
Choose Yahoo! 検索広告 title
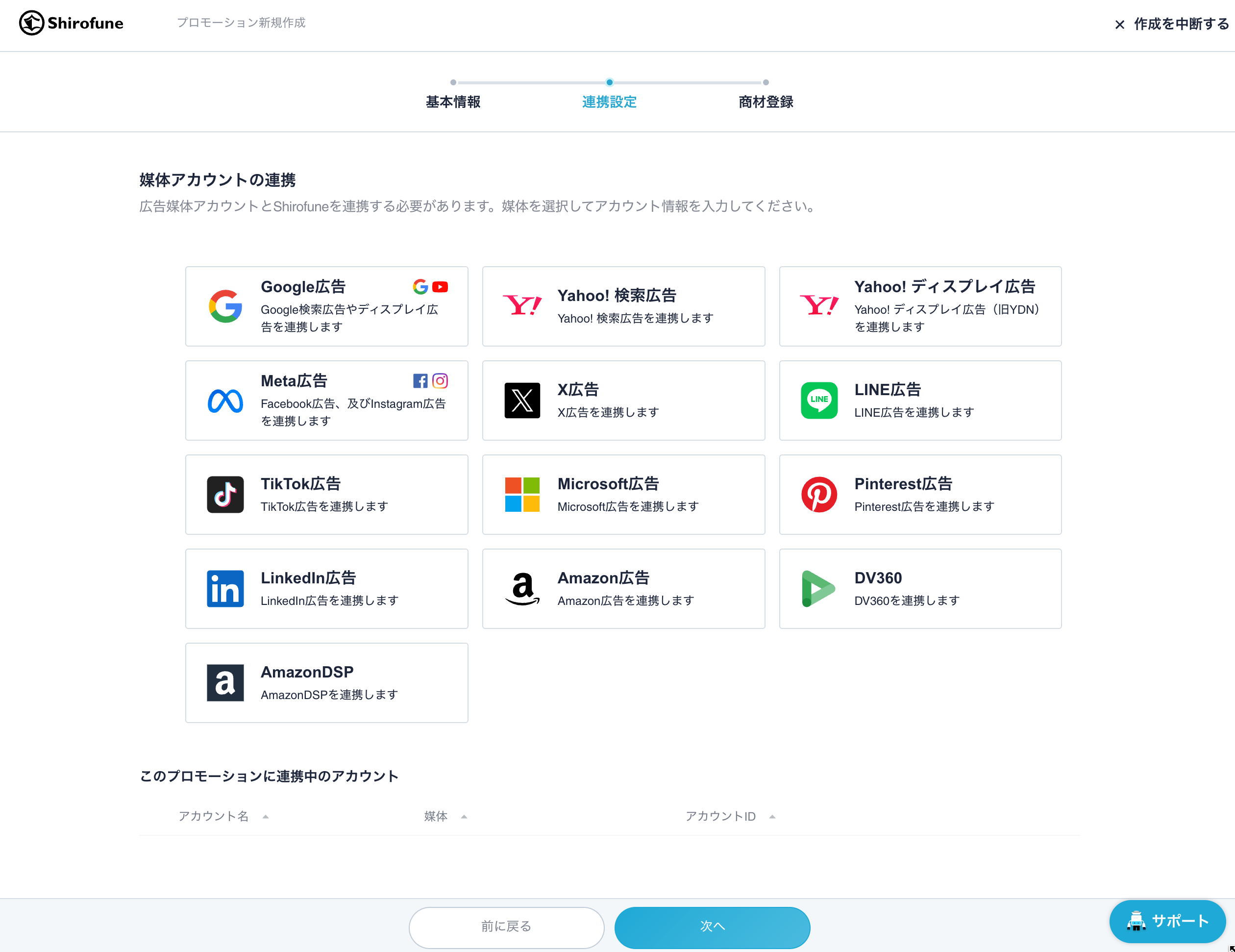coord(617,296)
